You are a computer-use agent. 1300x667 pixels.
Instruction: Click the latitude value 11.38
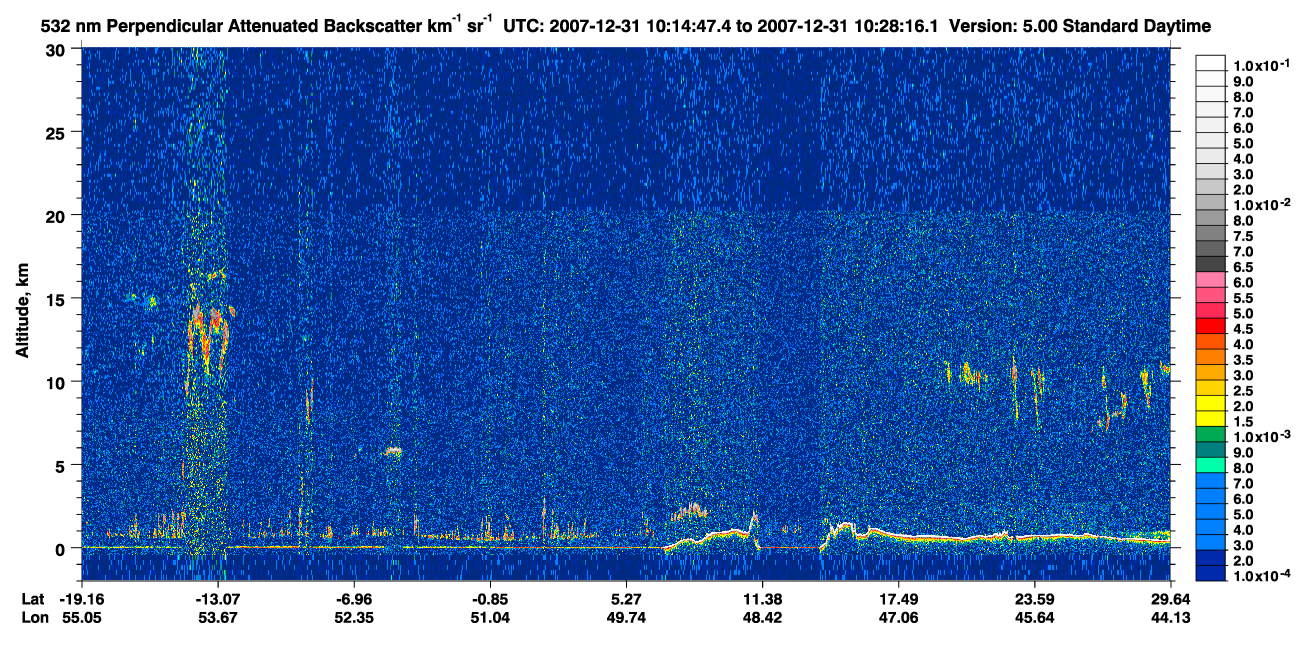click(762, 600)
